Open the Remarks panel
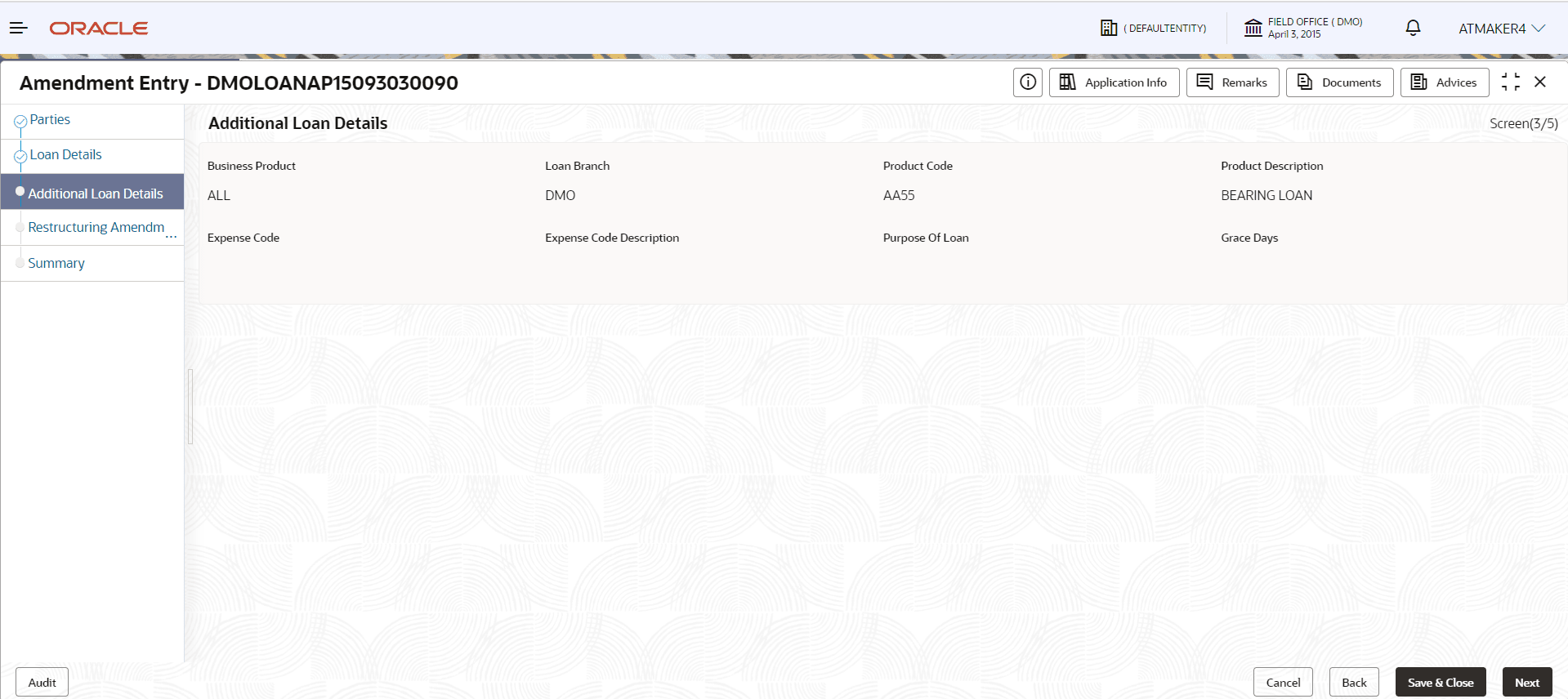The width and height of the screenshot is (1568, 699). 1232,82
